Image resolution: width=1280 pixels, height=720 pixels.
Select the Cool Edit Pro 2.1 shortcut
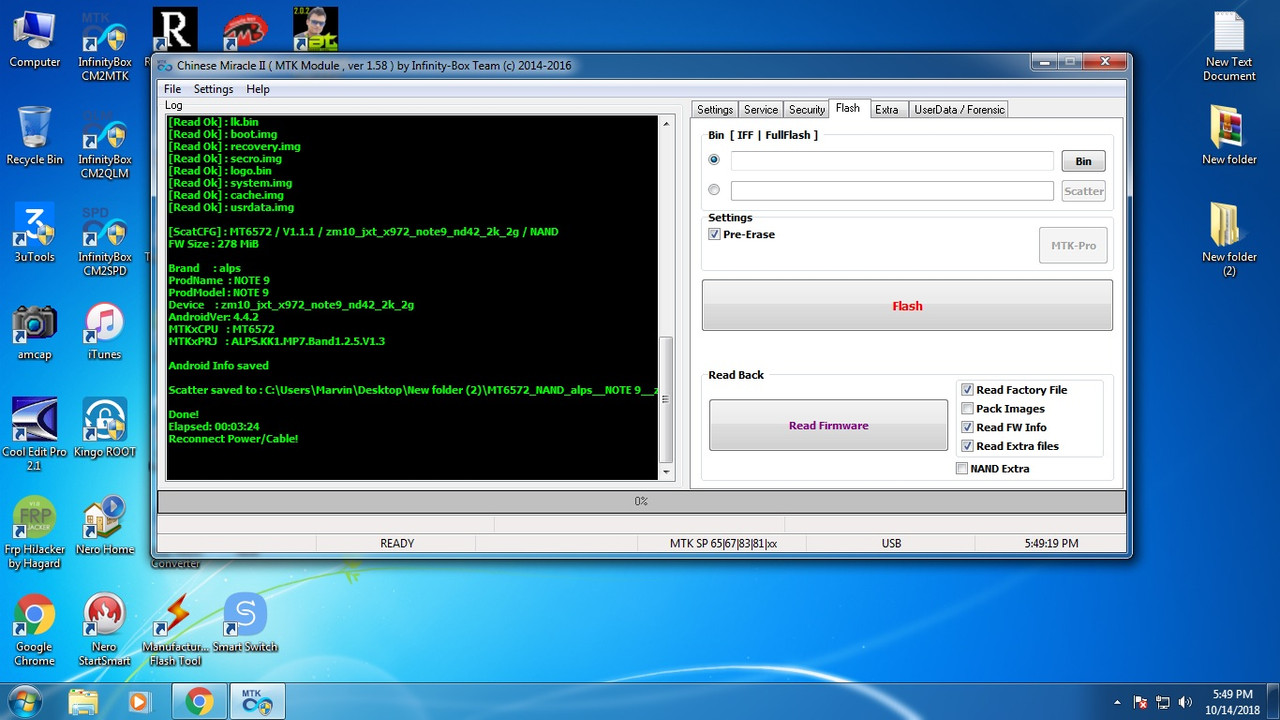[34, 435]
